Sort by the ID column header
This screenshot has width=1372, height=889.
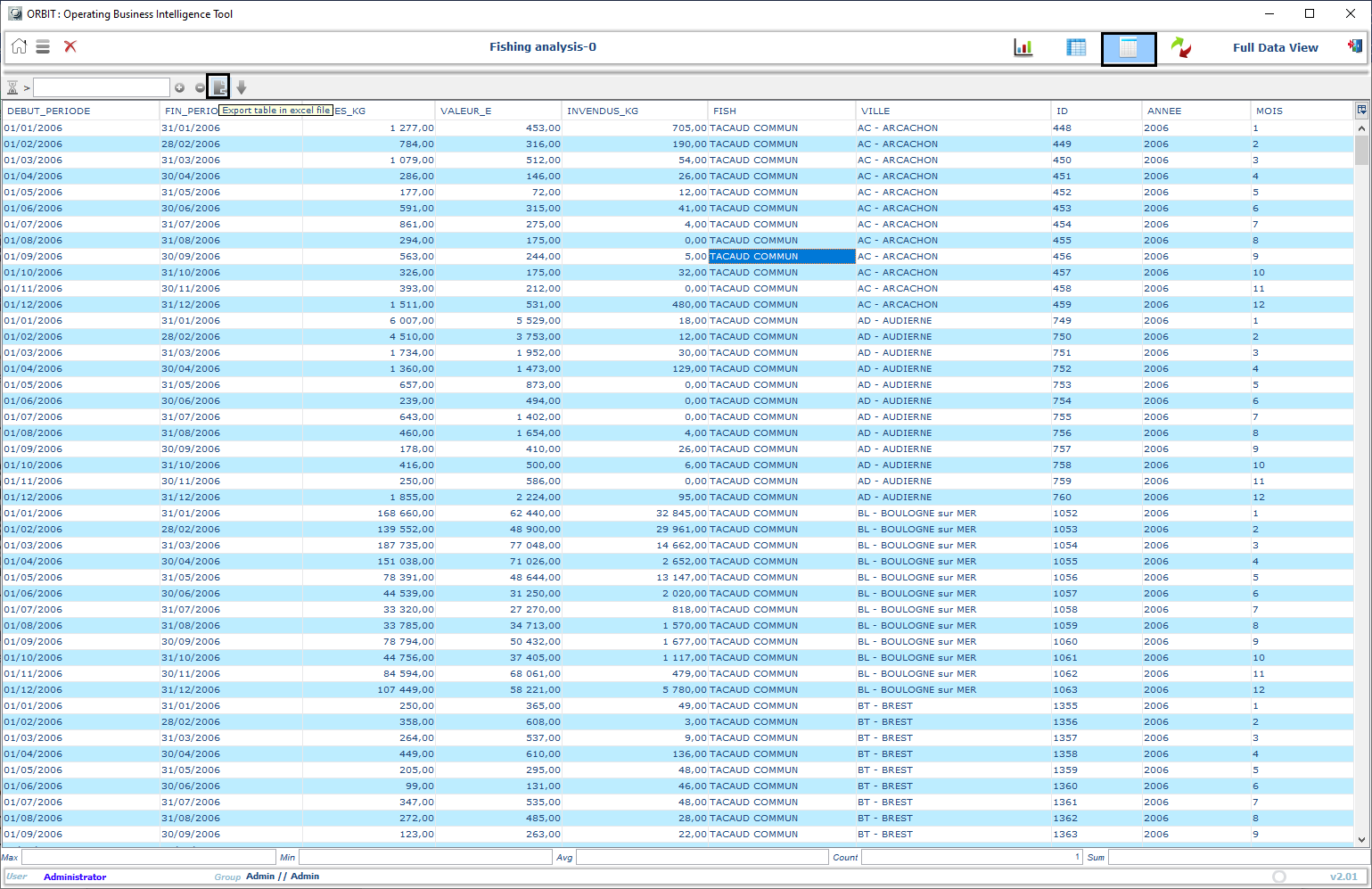(1097, 111)
